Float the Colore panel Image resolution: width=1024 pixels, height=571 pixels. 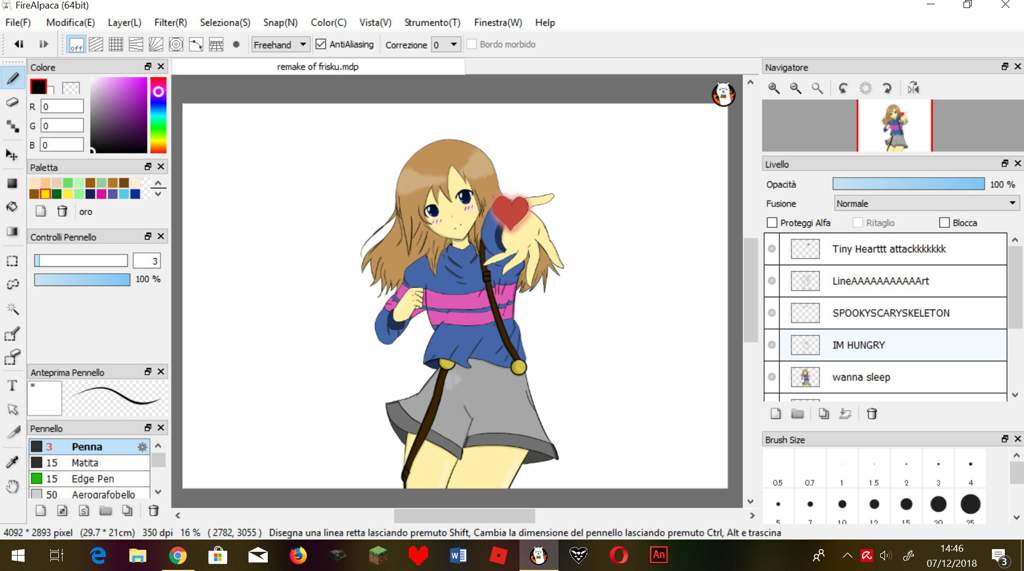pyautogui.click(x=148, y=67)
